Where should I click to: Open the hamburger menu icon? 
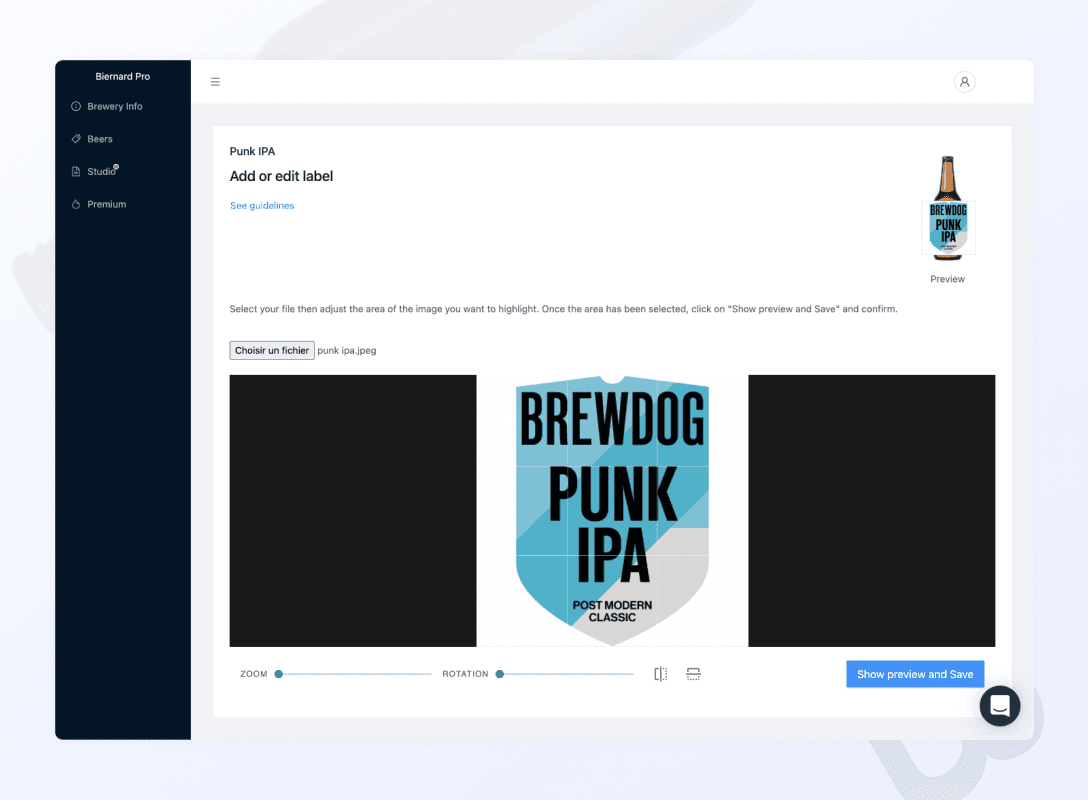click(215, 82)
